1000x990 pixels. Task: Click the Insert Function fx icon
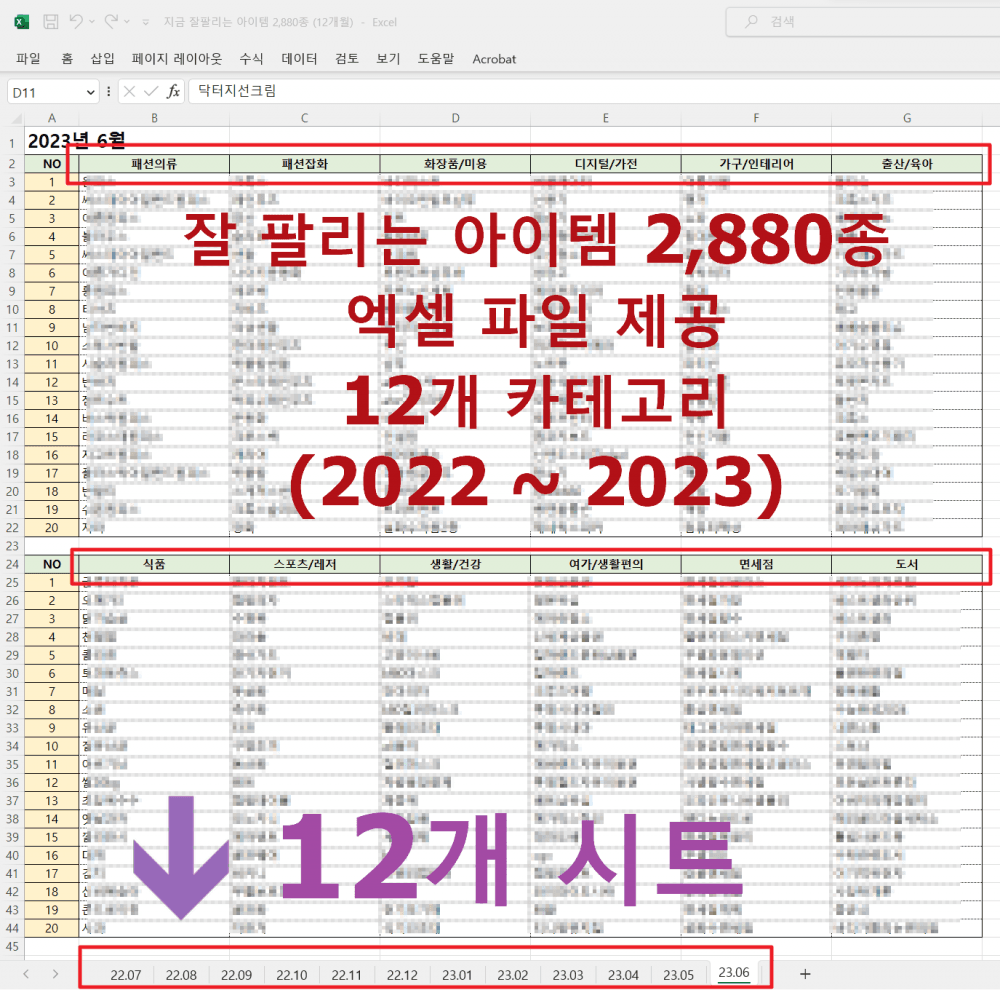click(173, 91)
